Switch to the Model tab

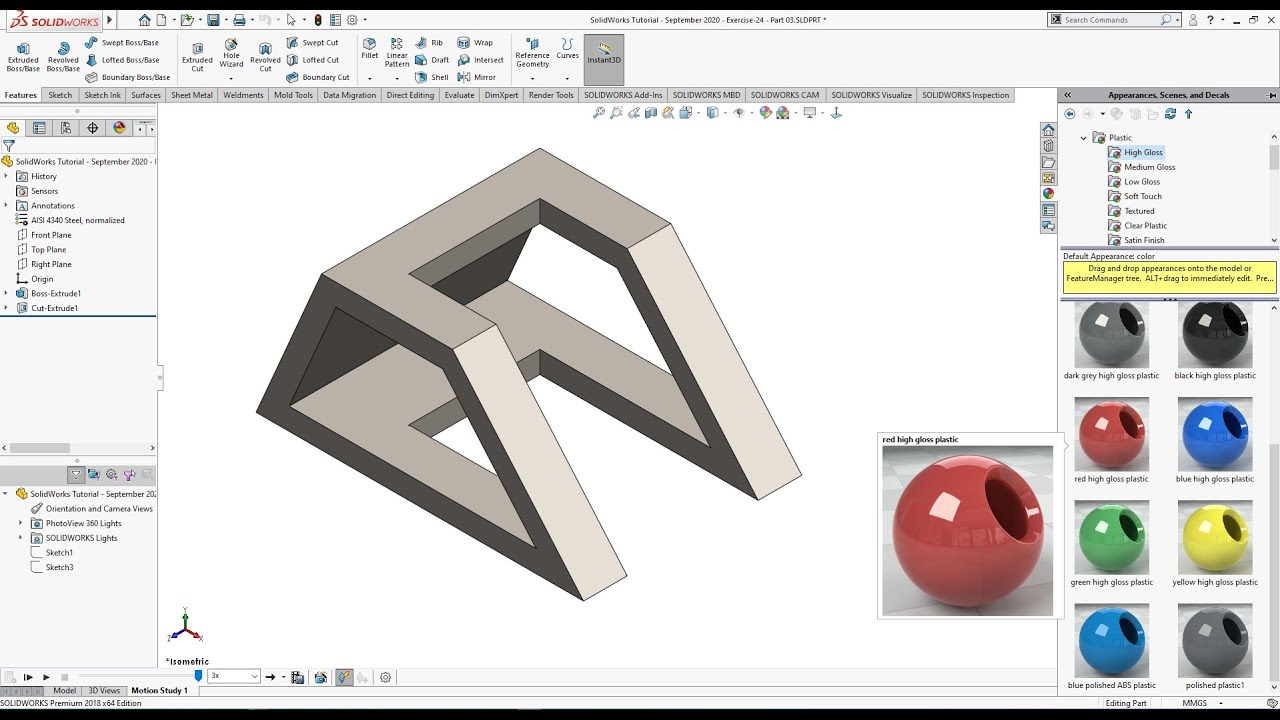[64, 690]
